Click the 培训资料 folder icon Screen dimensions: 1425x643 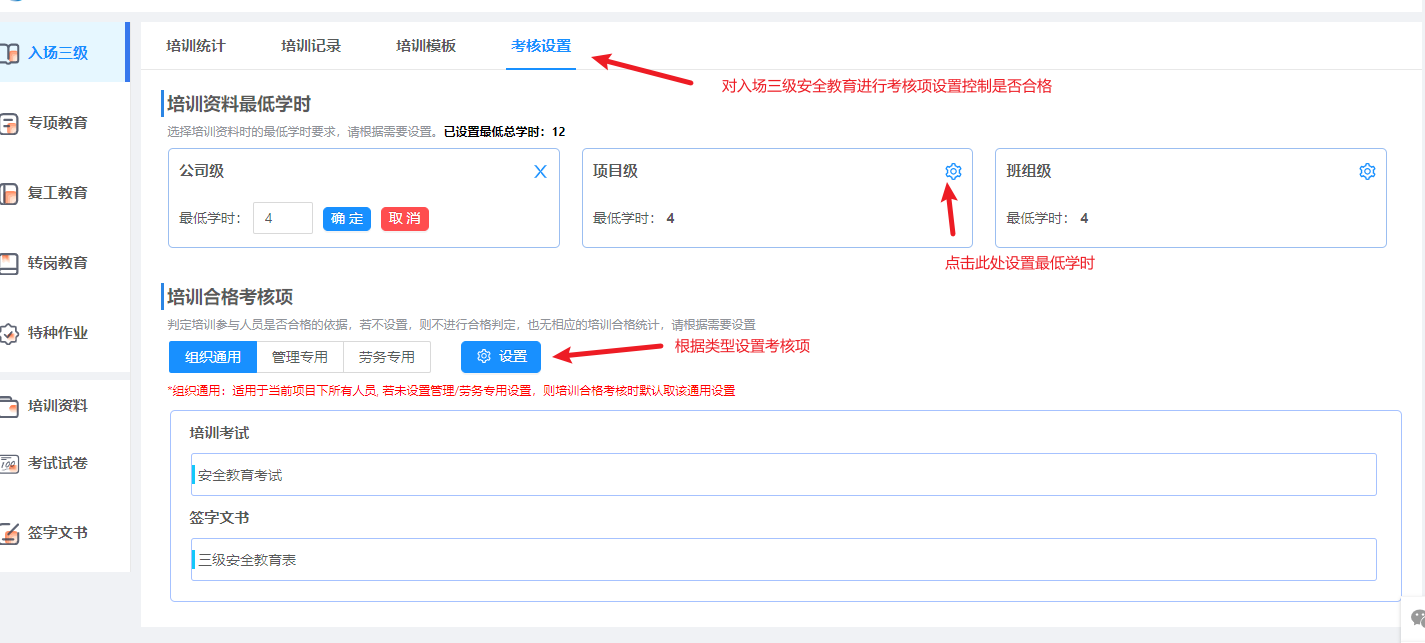coord(9,406)
